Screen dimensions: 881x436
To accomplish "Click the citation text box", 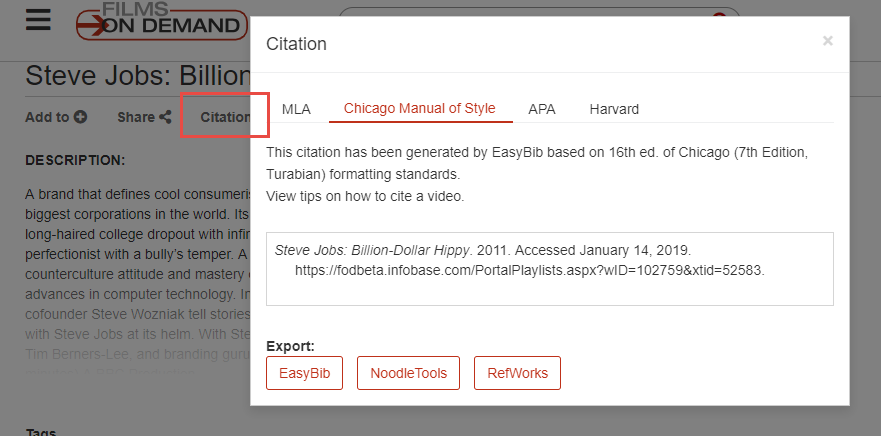I will point(550,269).
